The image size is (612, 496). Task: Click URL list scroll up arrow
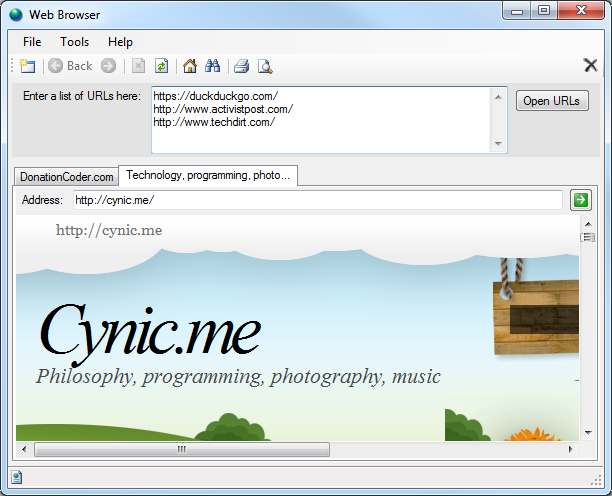[x=498, y=97]
